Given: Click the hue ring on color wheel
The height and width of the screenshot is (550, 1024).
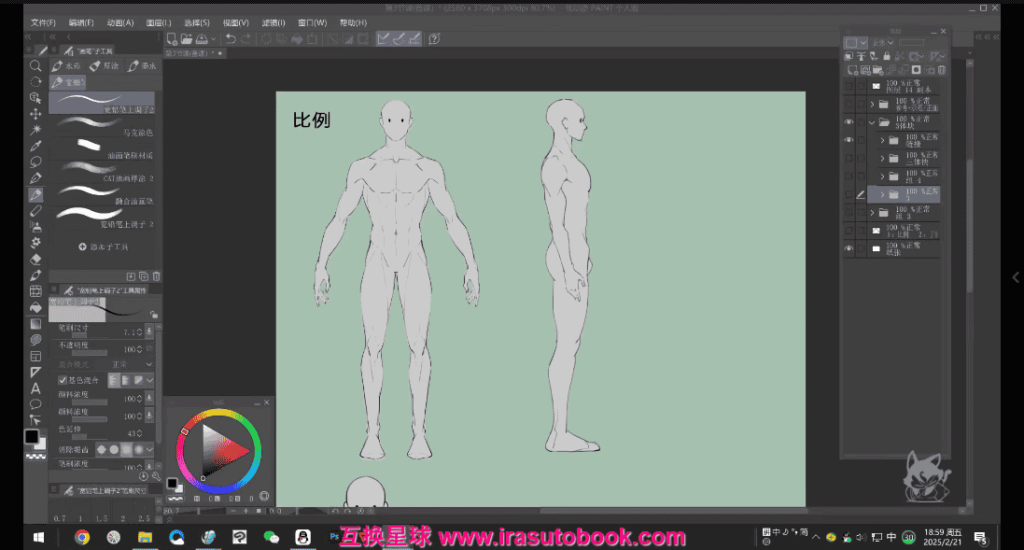Looking at the screenshot, I should click(x=218, y=414).
